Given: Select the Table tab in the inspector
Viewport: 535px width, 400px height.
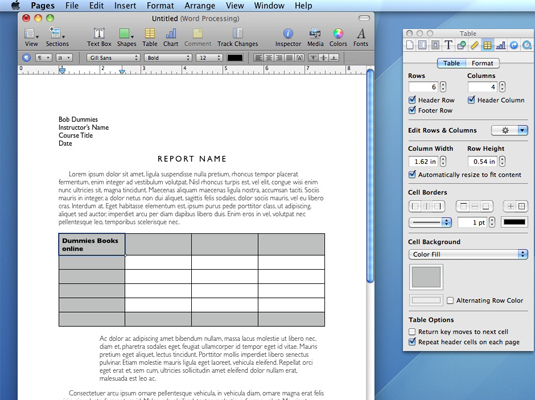Looking at the screenshot, I should [451, 63].
